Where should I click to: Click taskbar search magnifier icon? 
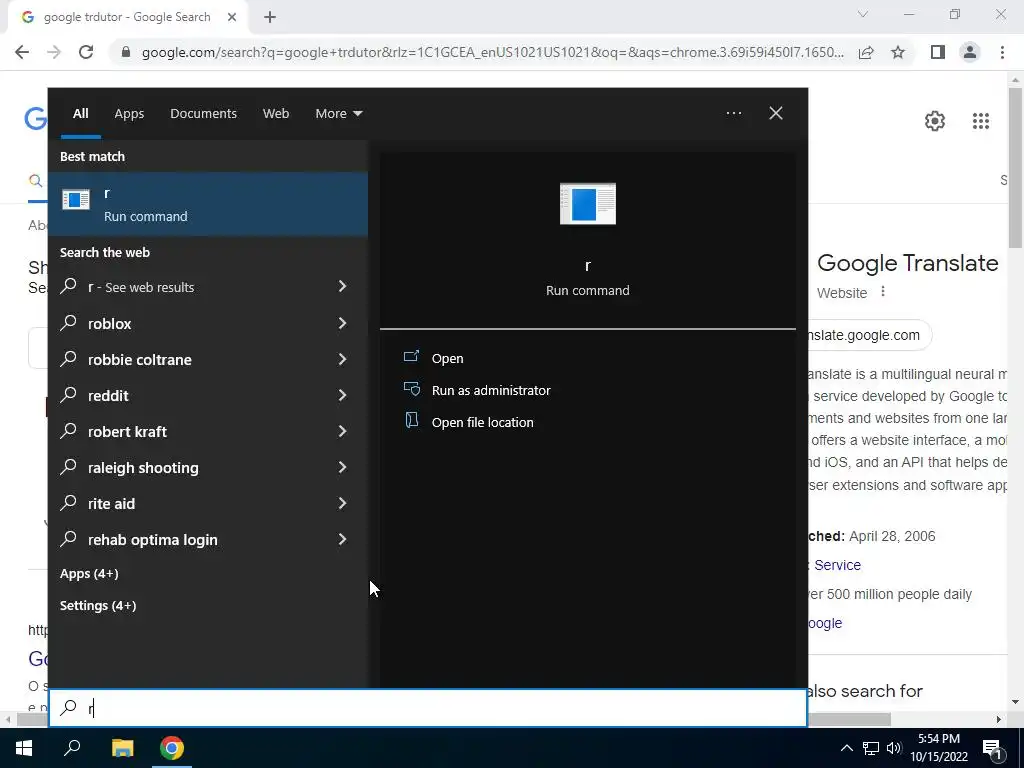[72, 748]
